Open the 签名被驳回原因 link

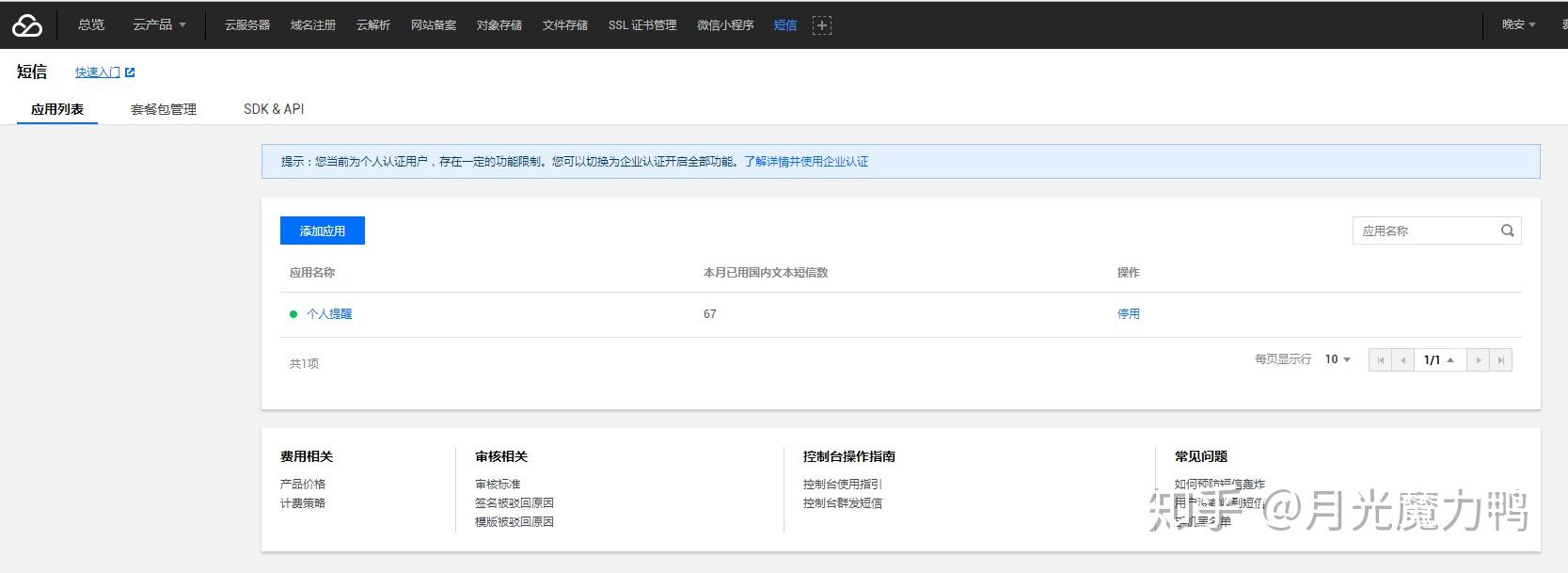pyautogui.click(x=515, y=503)
